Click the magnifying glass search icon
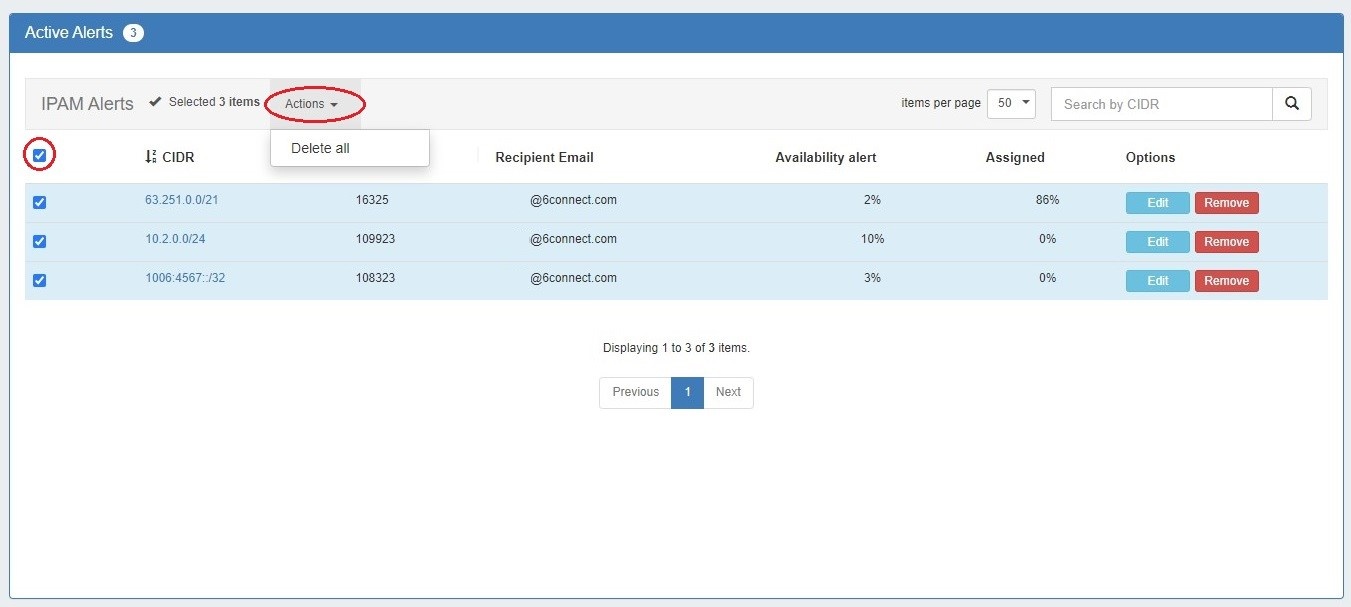This screenshot has width=1351, height=607. 1291,104
